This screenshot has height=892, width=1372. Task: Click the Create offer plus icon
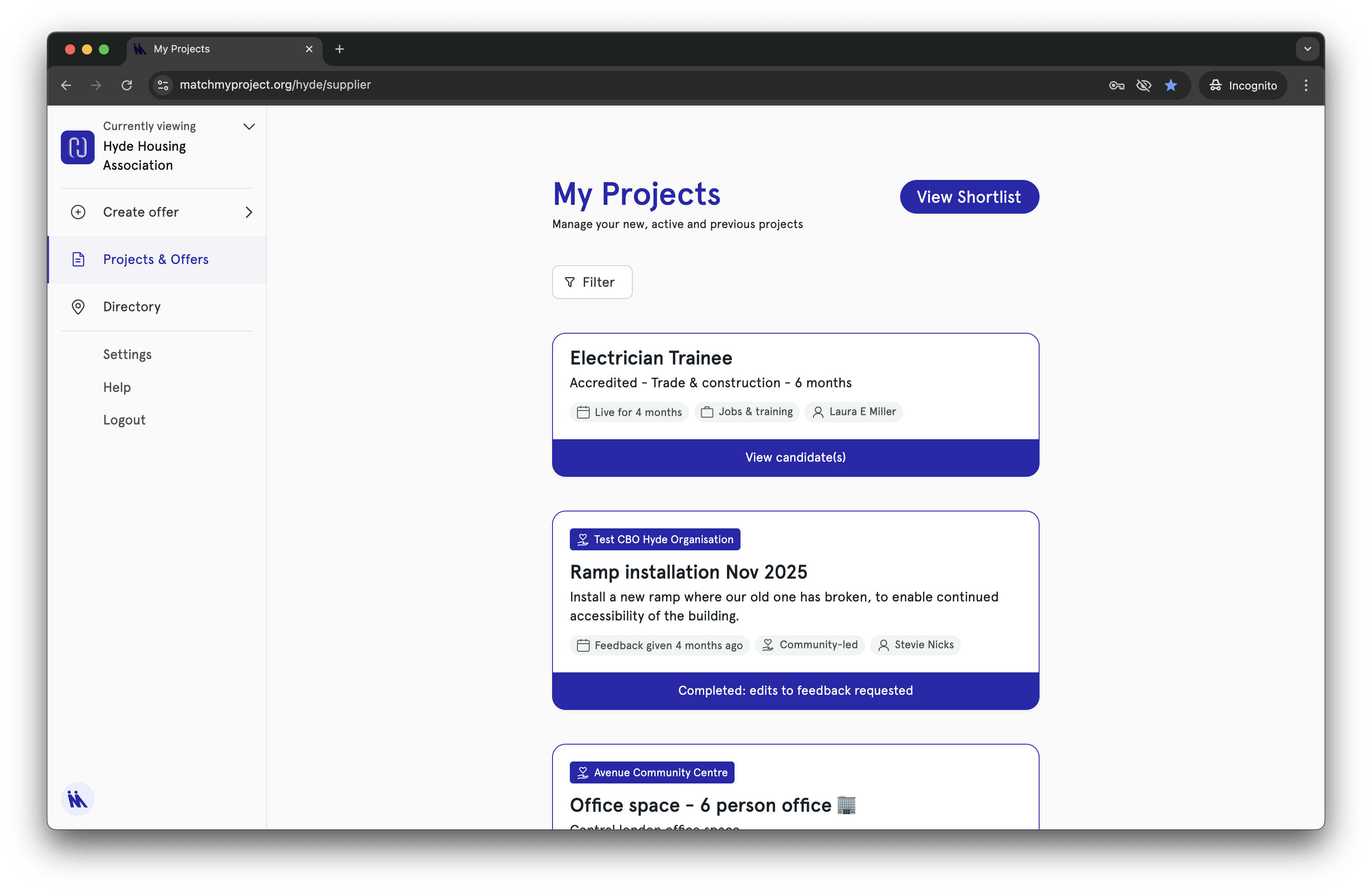78,212
